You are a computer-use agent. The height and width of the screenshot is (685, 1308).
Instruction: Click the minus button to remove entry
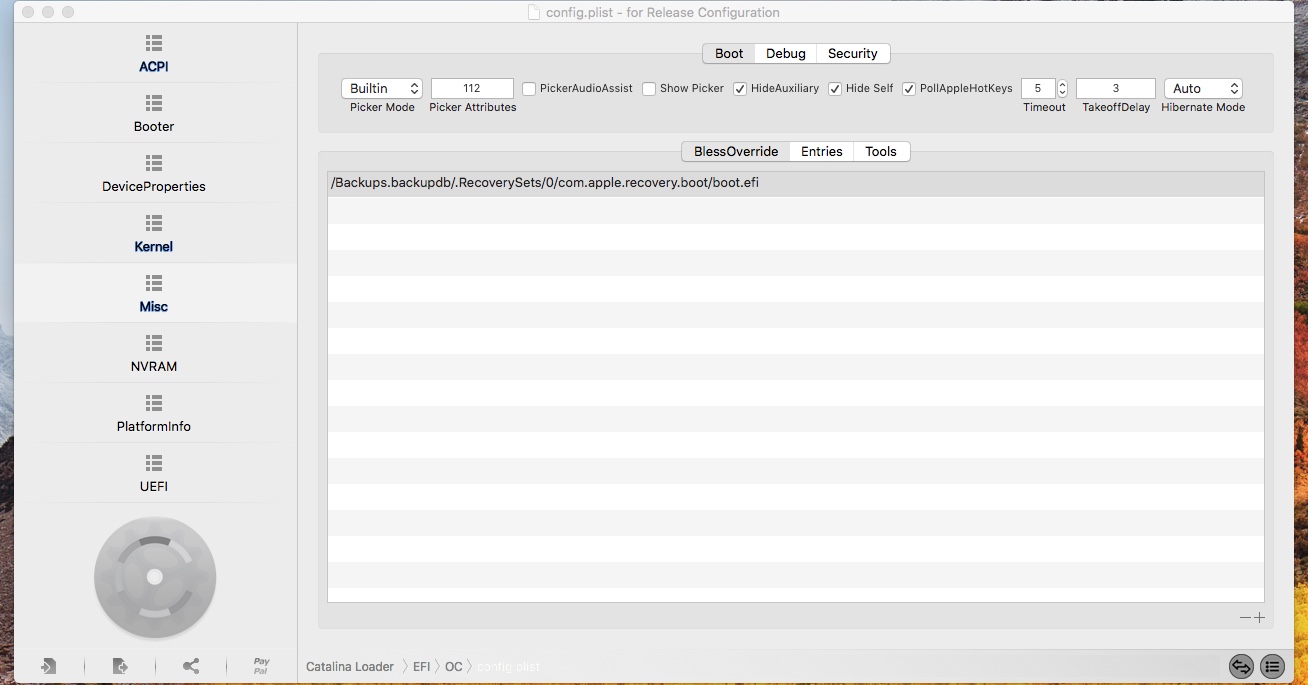(x=1245, y=618)
